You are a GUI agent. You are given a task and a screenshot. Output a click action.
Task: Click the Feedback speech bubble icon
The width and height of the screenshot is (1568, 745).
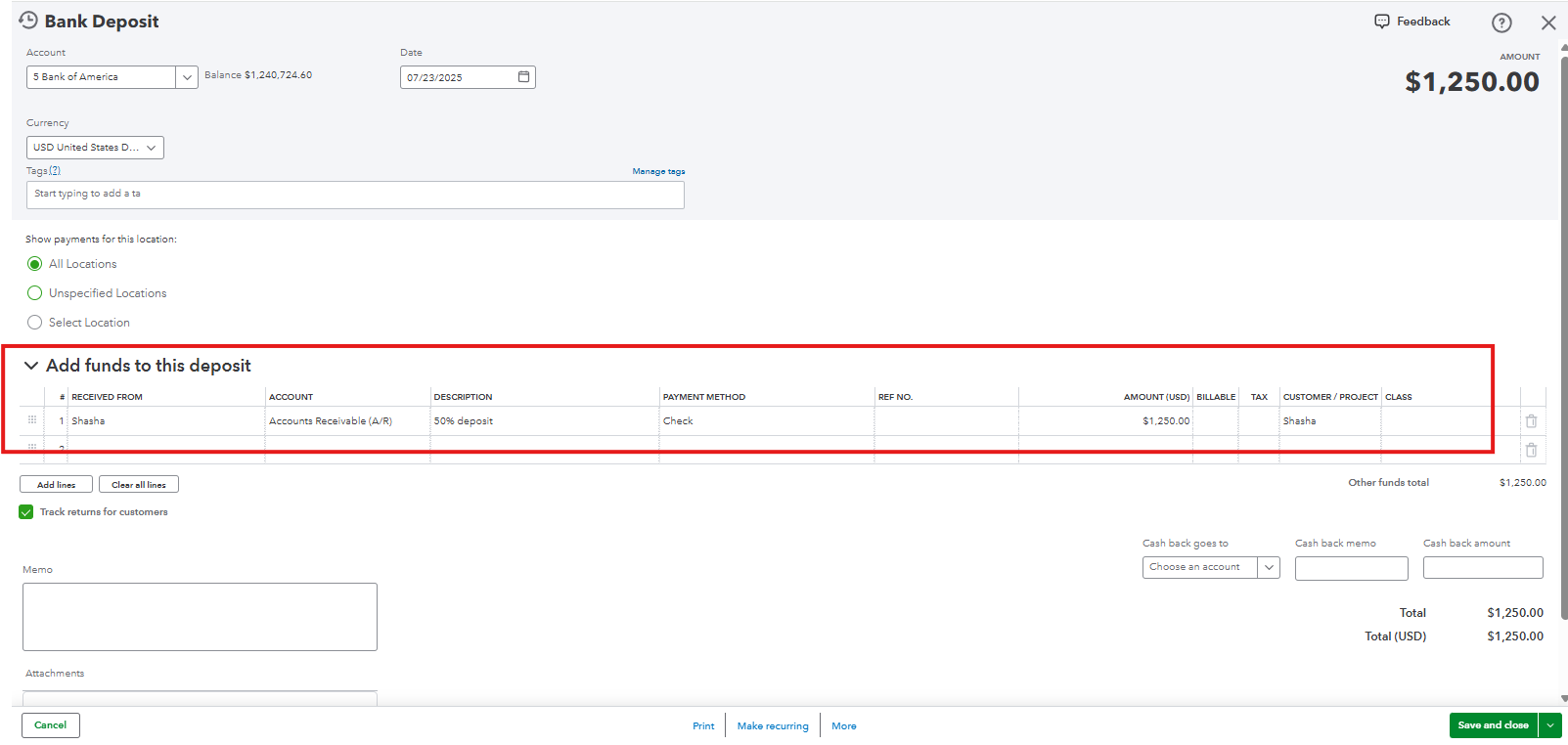pyautogui.click(x=1381, y=22)
